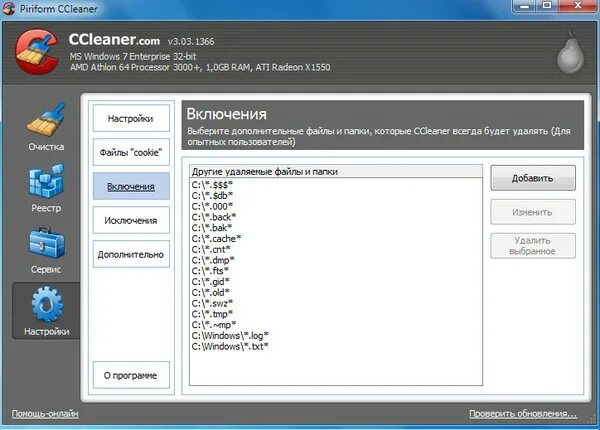The image size is (600, 430).
Task: Click the title bar CCleaner app icon
Action: [x=8, y=8]
